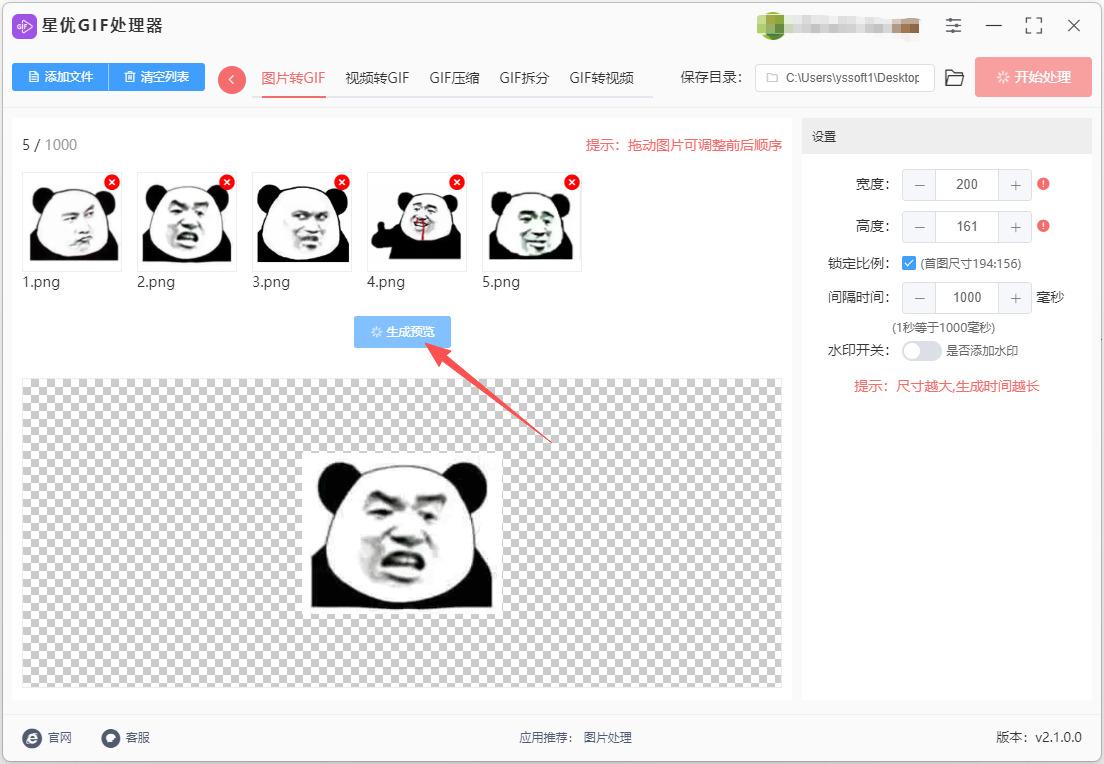The image size is (1104, 764).
Task: Remove 1.png with its red X
Action: pyautogui.click(x=112, y=182)
